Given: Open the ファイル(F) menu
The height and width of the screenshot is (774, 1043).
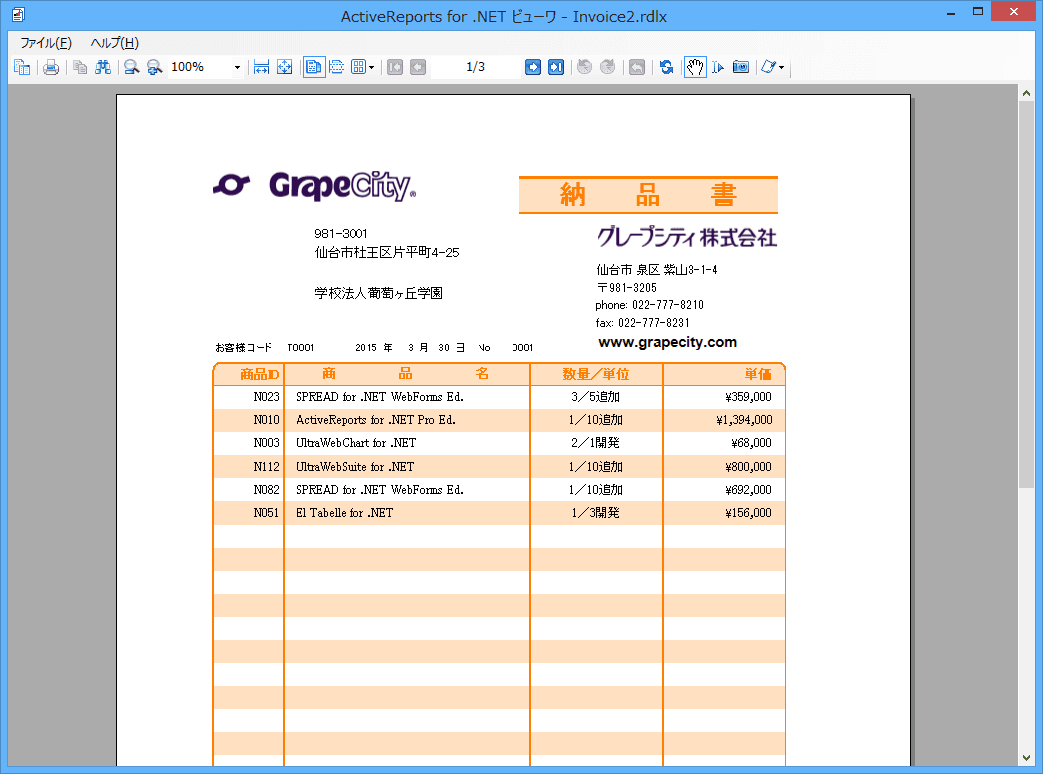Looking at the screenshot, I should (46, 43).
